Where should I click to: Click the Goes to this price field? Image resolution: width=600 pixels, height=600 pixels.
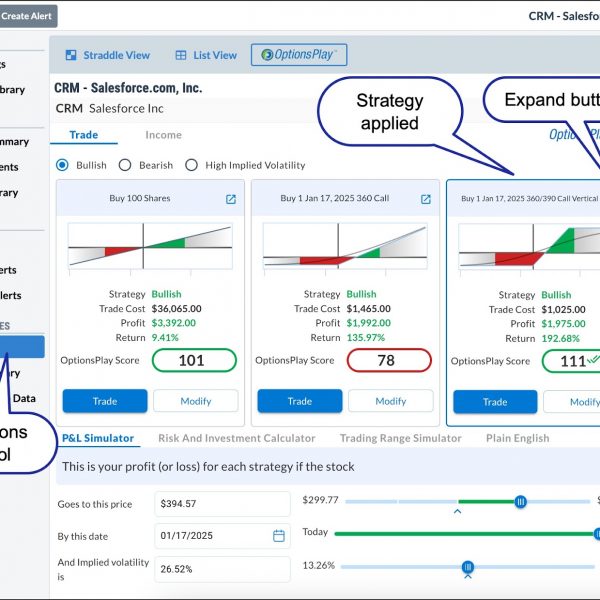(223, 504)
